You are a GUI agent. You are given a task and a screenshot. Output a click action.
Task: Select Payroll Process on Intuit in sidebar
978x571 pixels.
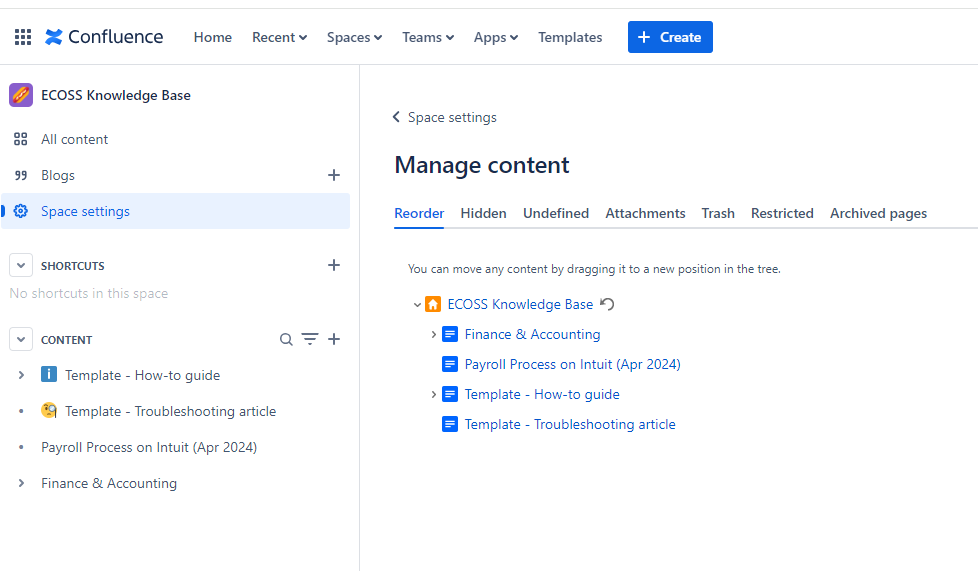149,447
